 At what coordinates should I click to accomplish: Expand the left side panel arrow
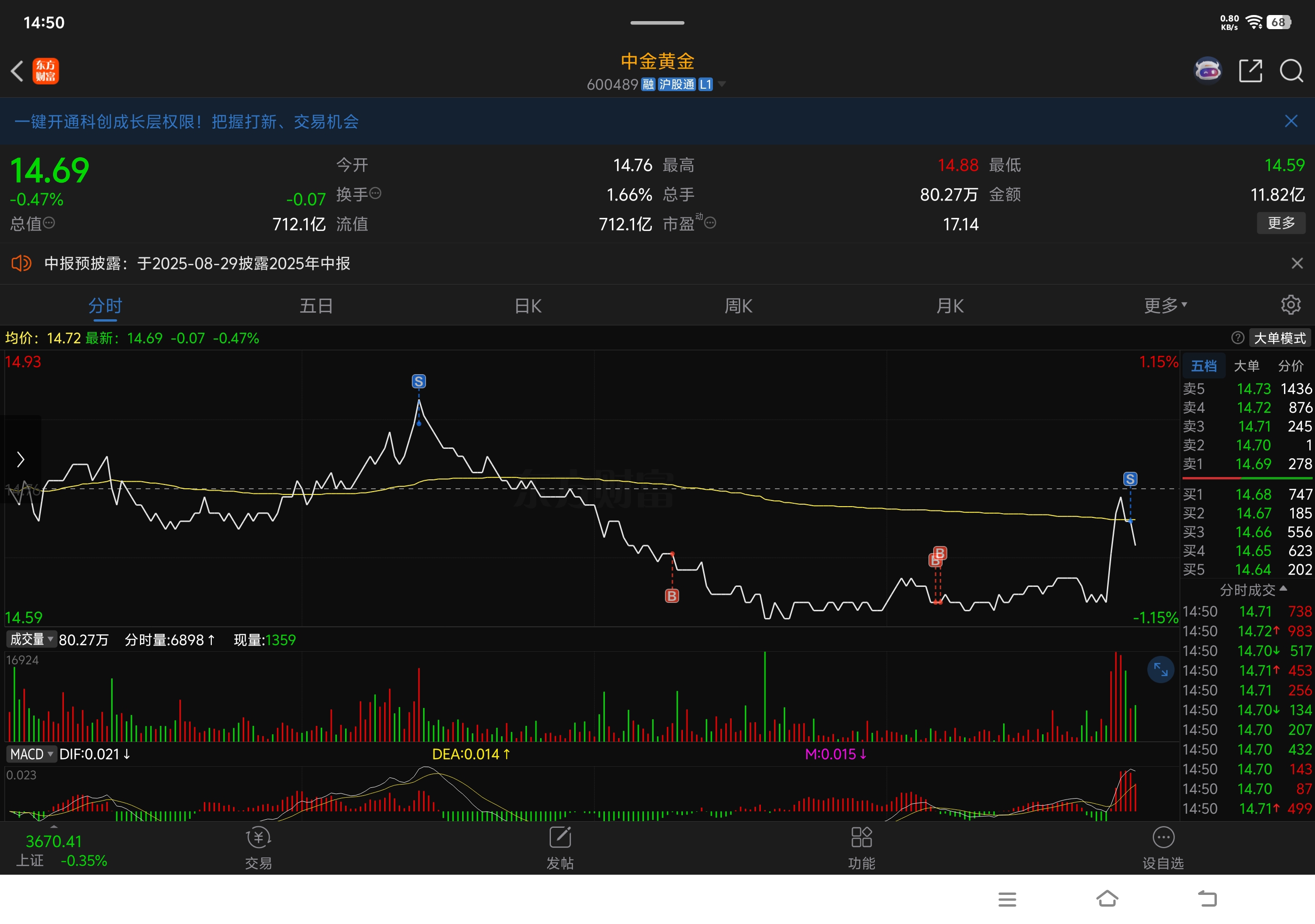click(x=21, y=459)
